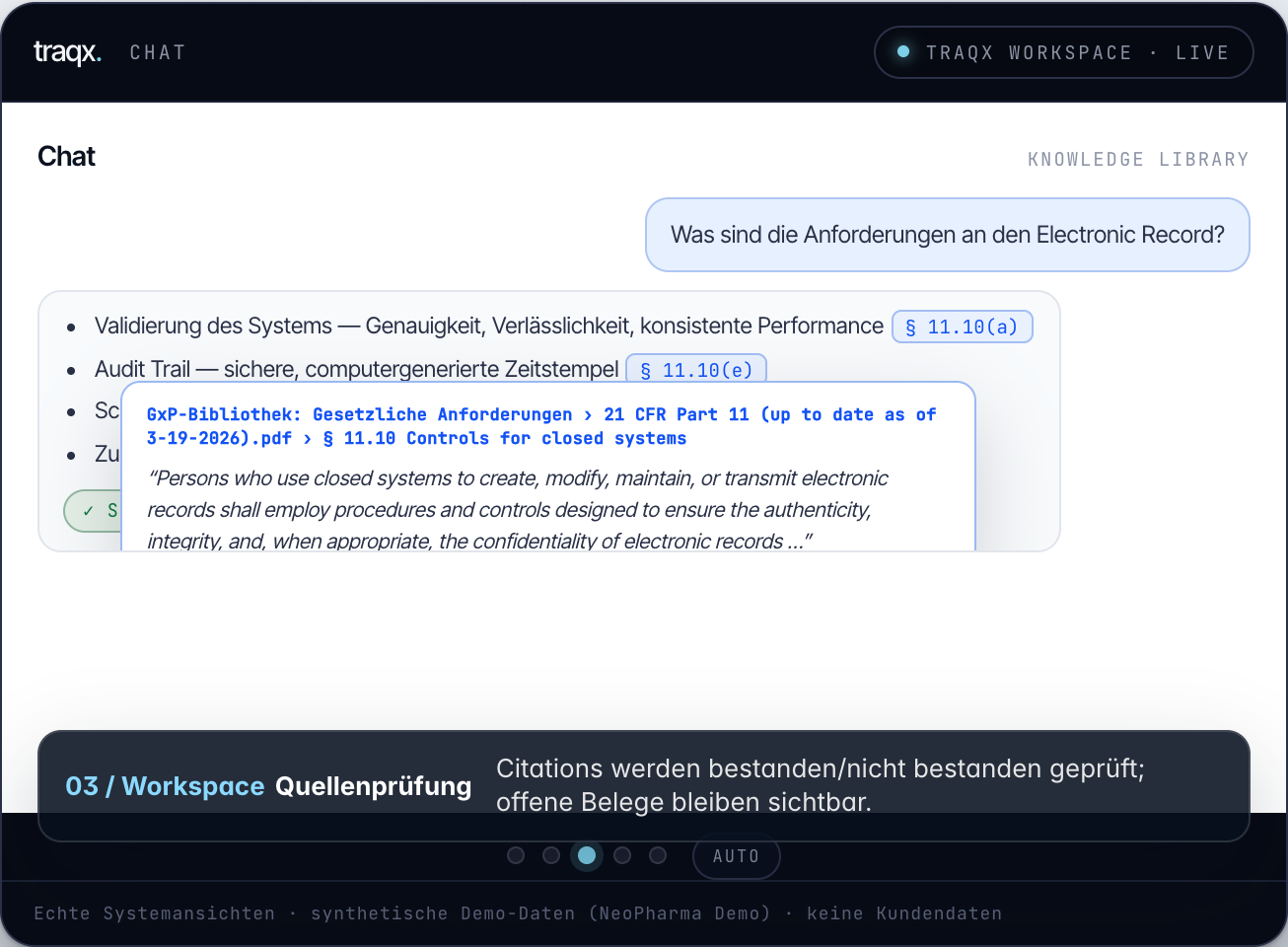This screenshot has width=1288, height=947.
Task: Go to fourth slide dot
Action: coord(622,855)
